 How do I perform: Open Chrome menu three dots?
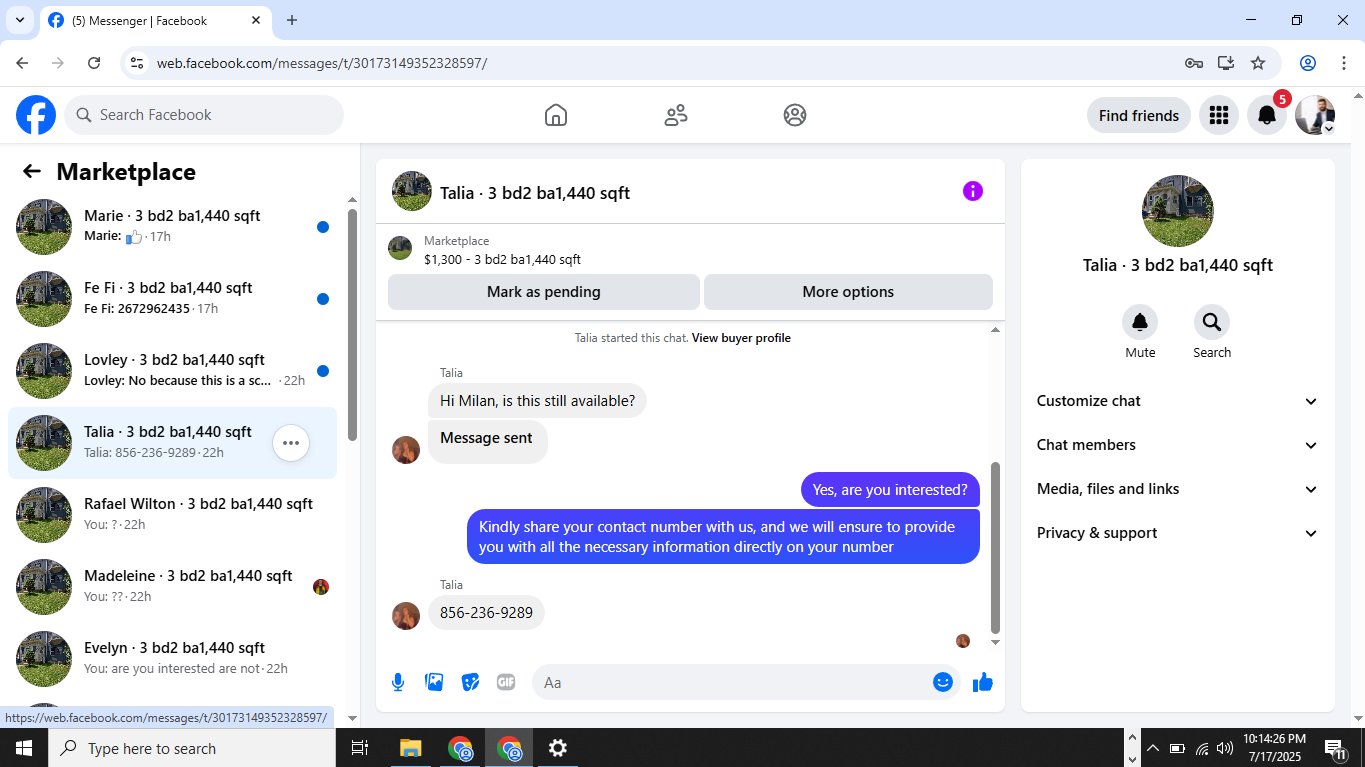(x=1344, y=63)
